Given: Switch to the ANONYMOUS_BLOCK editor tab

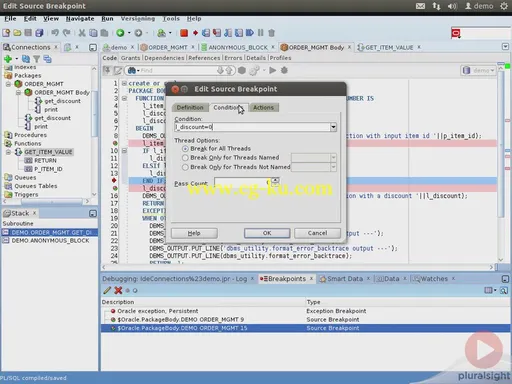Looking at the screenshot, I should (238, 47).
